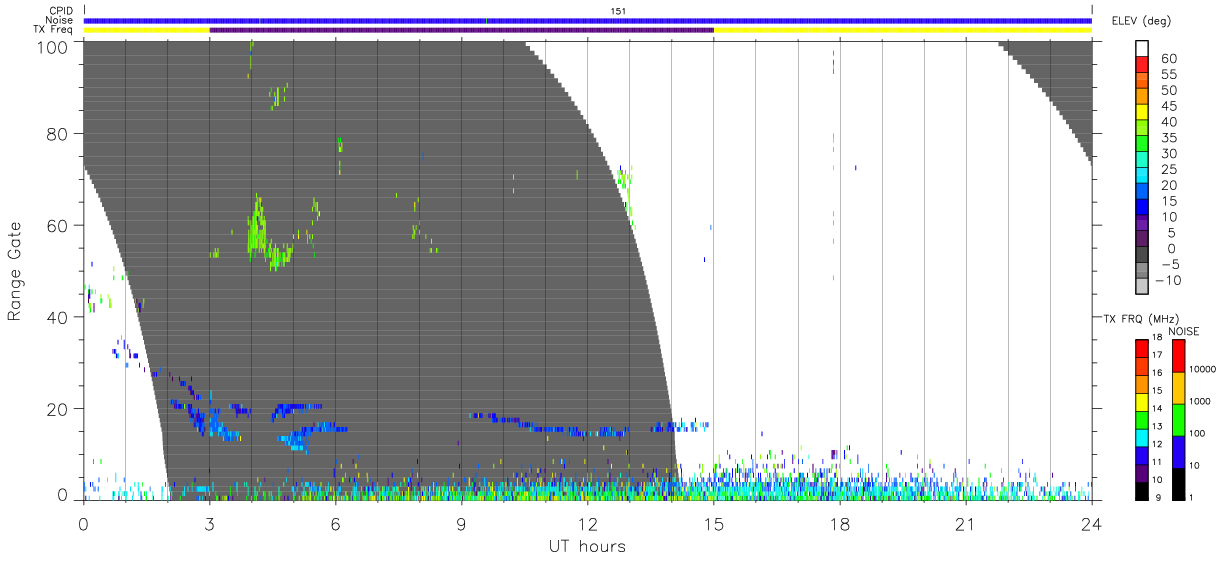Click the Range Gate axis label
This screenshot has height=567, width=1228.
point(15,272)
